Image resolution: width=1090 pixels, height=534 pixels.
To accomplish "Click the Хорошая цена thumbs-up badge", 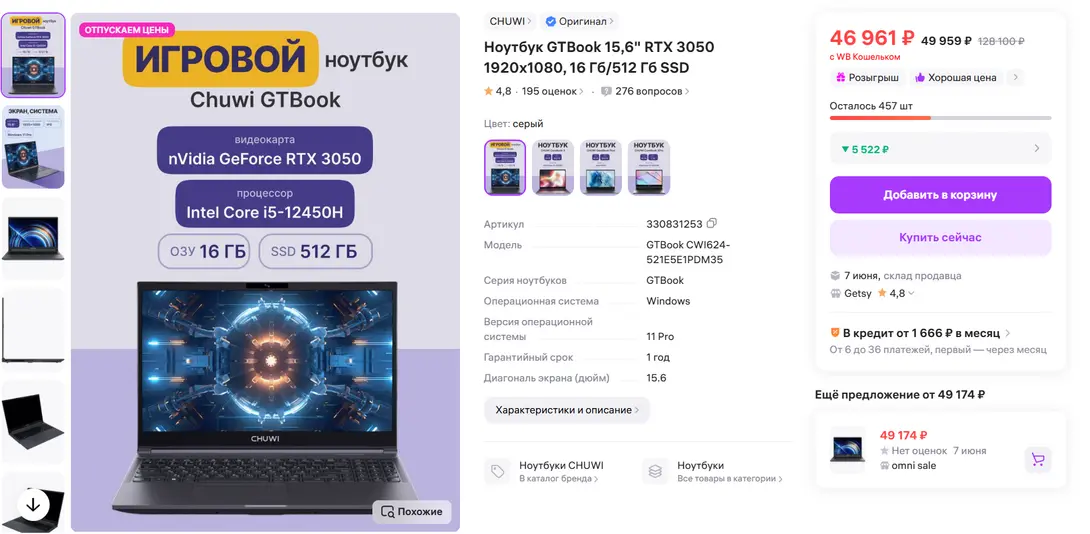I will [956, 78].
